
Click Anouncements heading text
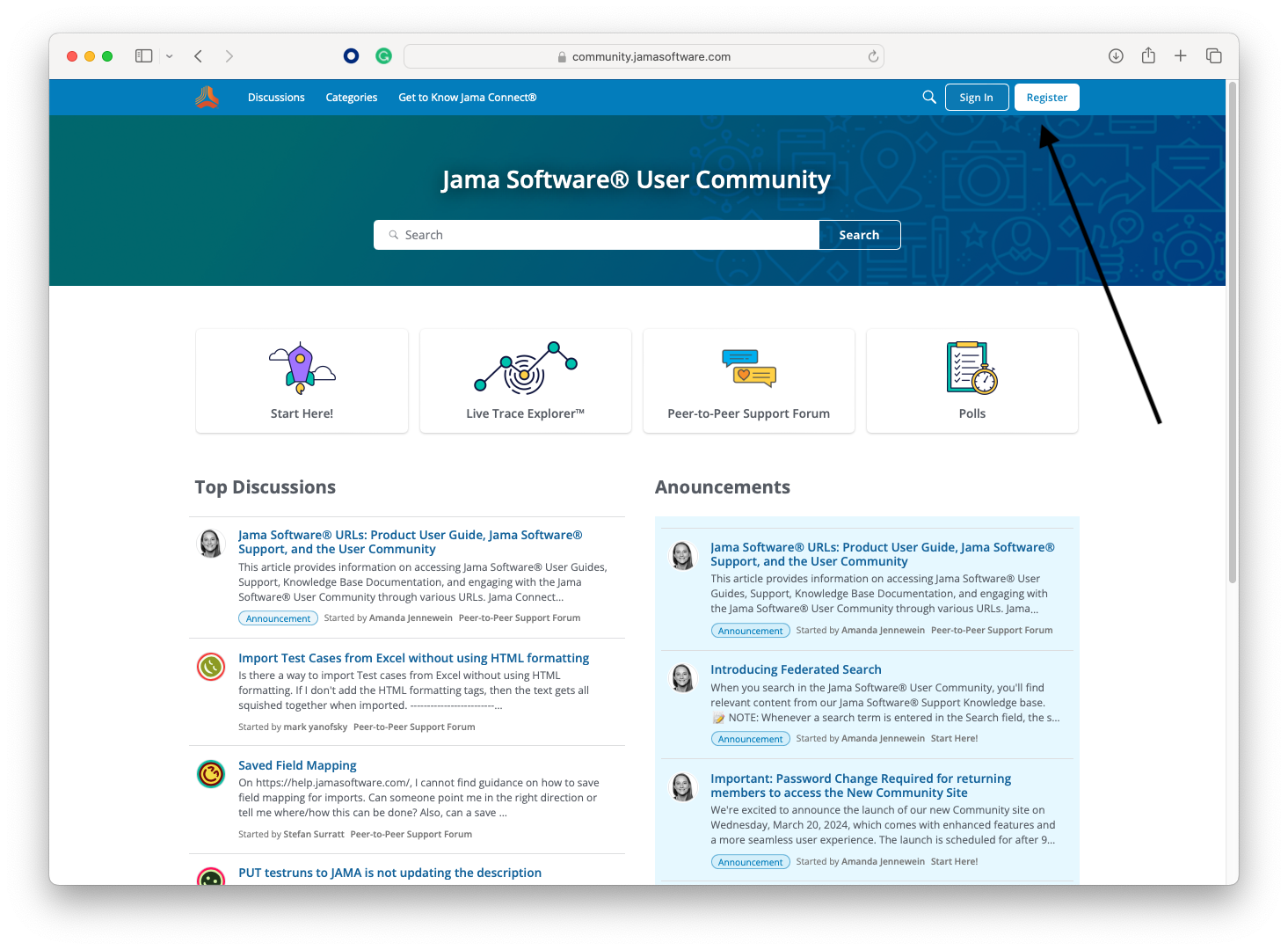723,487
